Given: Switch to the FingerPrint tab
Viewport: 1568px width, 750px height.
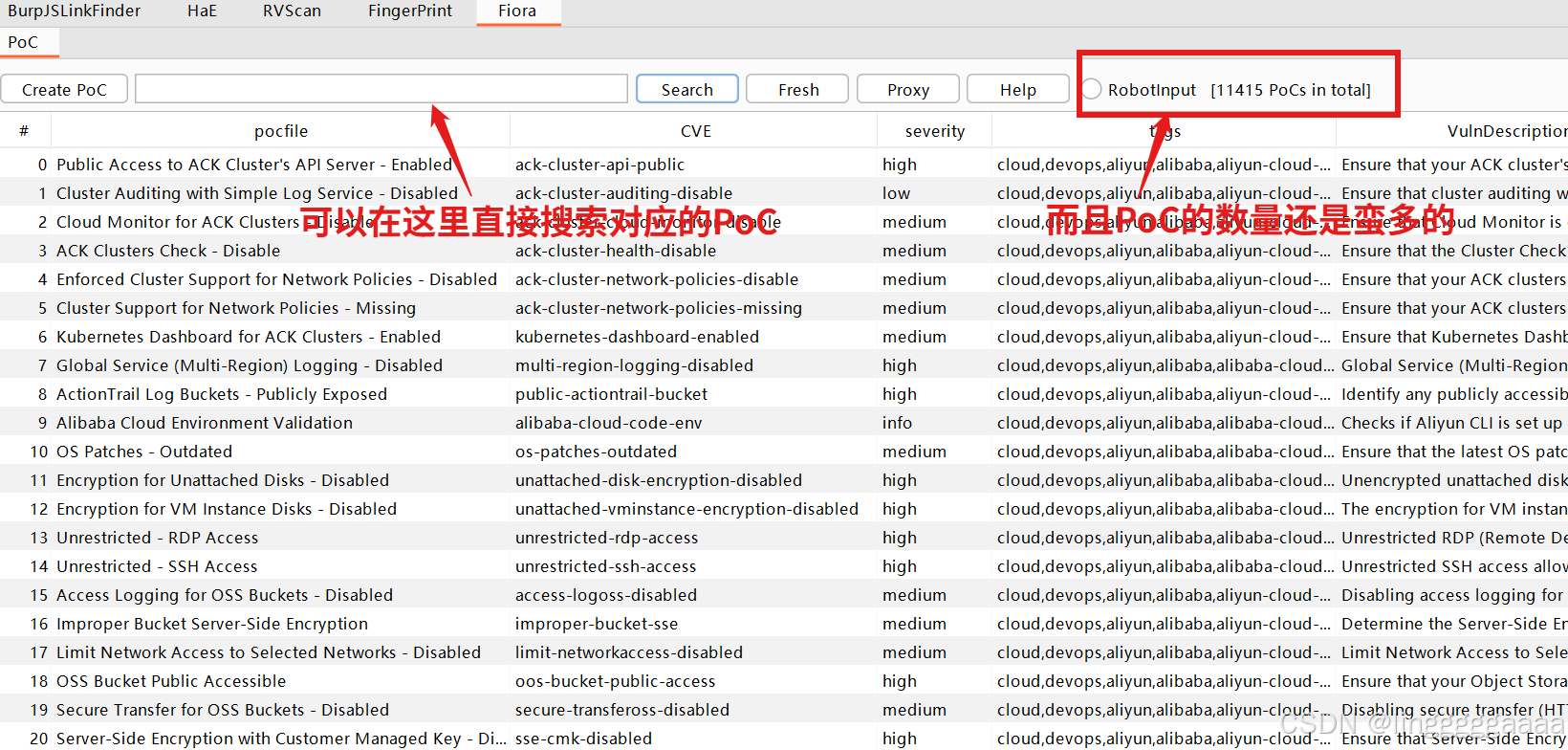Looking at the screenshot, I should tap(410, 11).
